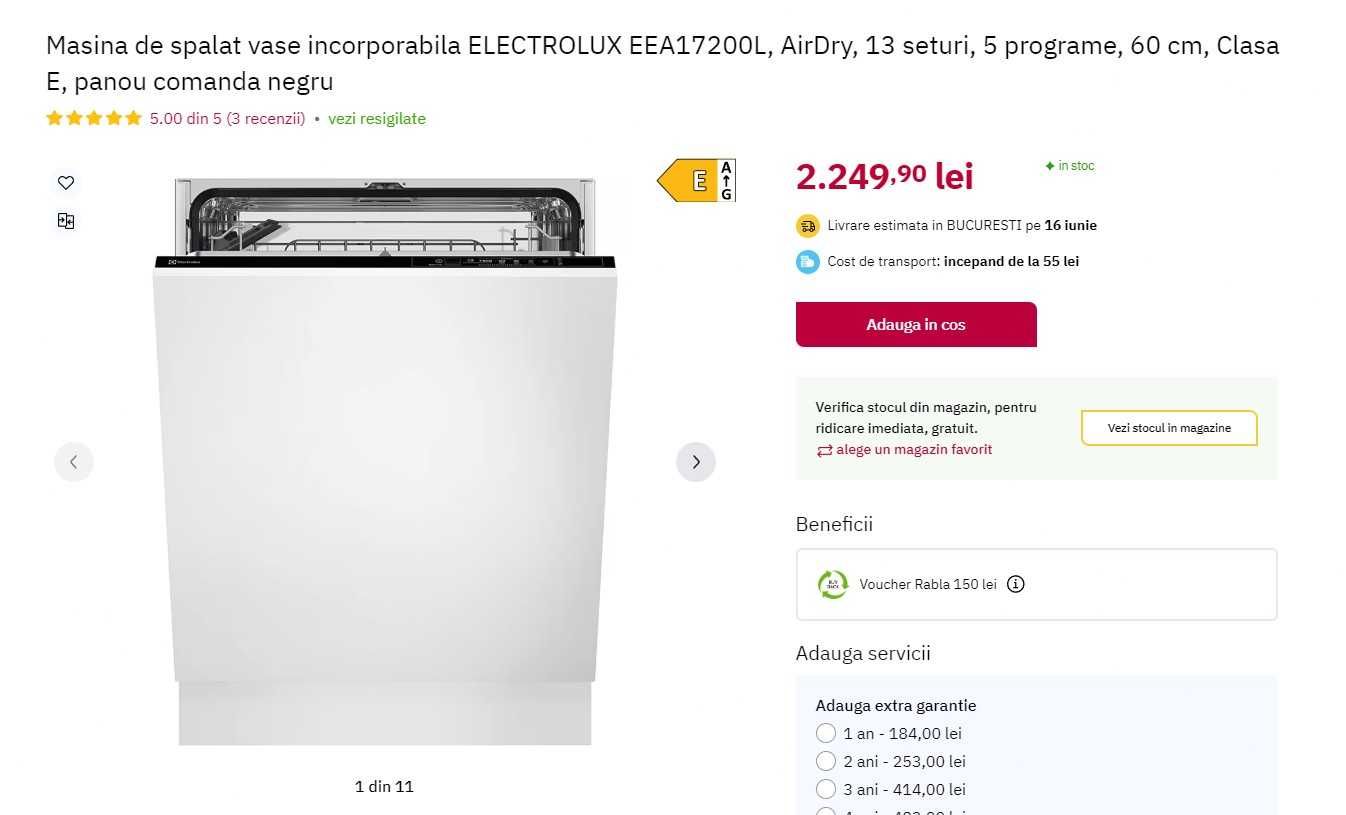Click the Voucher Rabla info icon
The height and width of the screenshot is (815, 1346).
(1015, 584)
